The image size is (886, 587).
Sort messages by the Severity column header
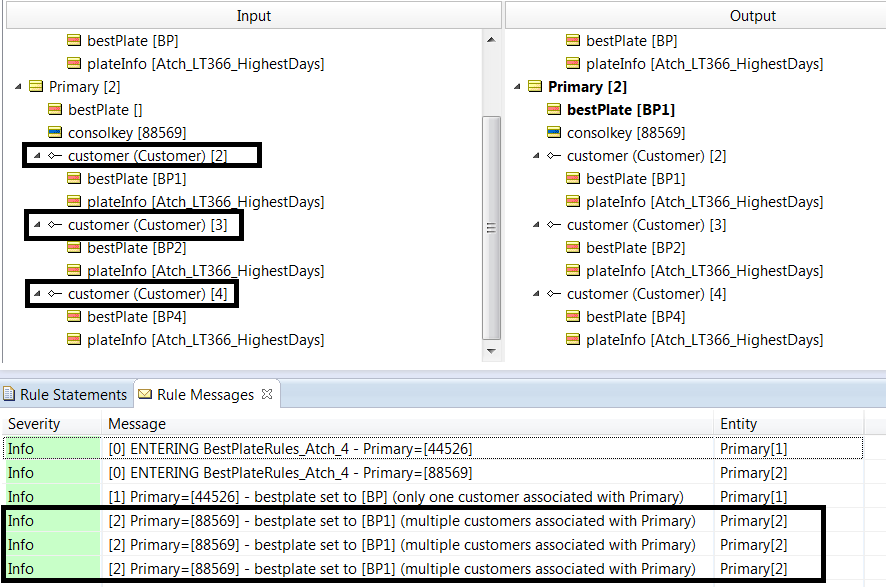tap(52, 424)
